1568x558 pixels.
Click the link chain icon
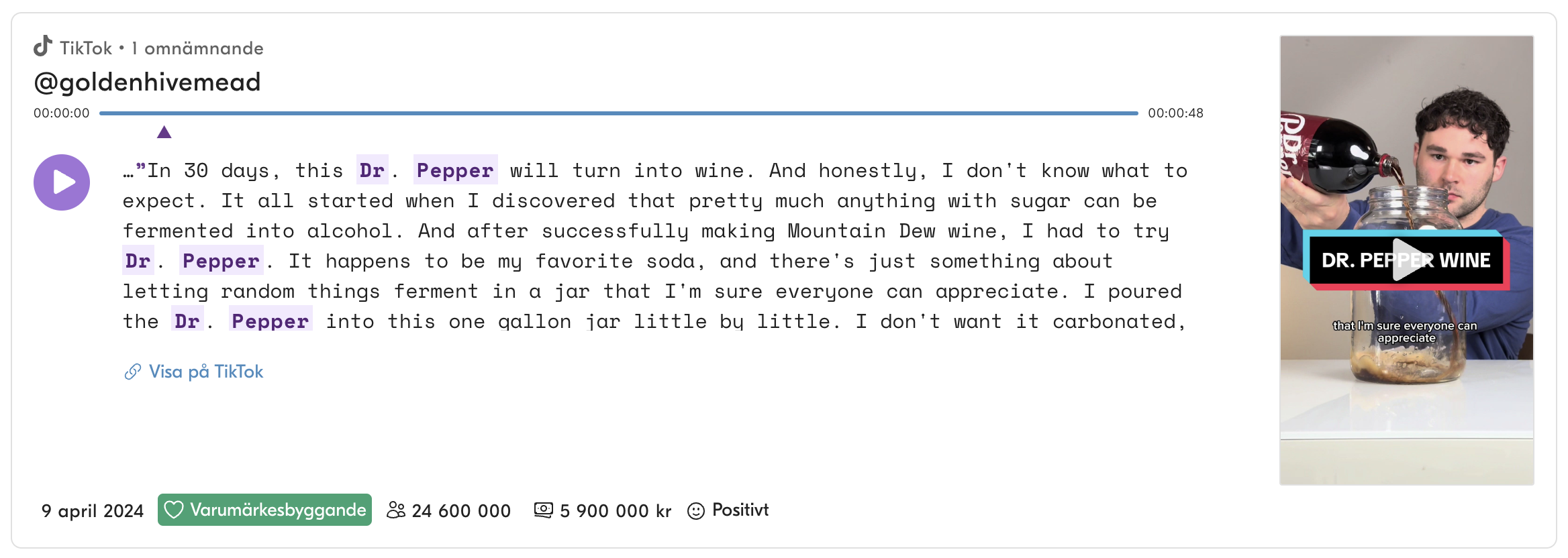pyautogui.click(x=133, y=372)
